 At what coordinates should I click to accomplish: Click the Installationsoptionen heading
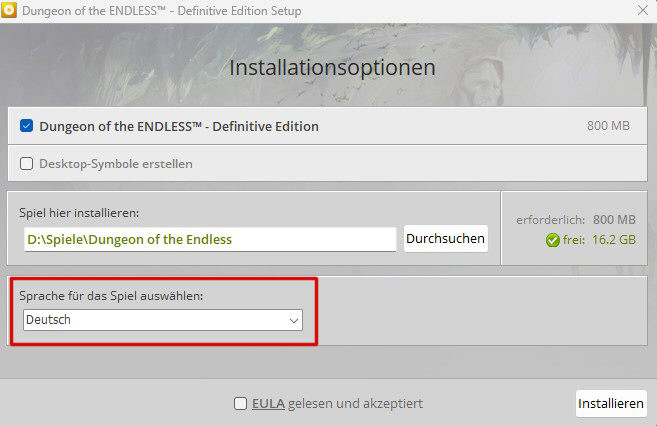(332, 68)
